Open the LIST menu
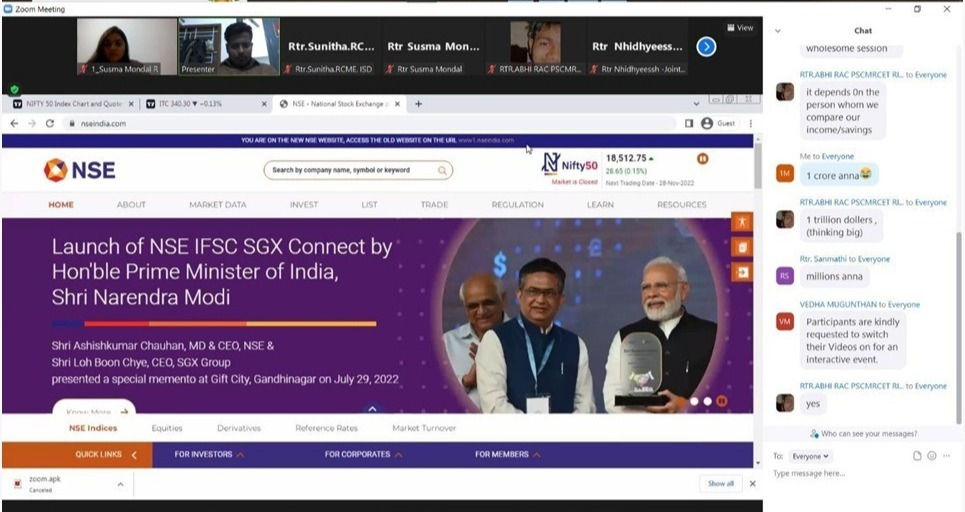 [369, 204]
